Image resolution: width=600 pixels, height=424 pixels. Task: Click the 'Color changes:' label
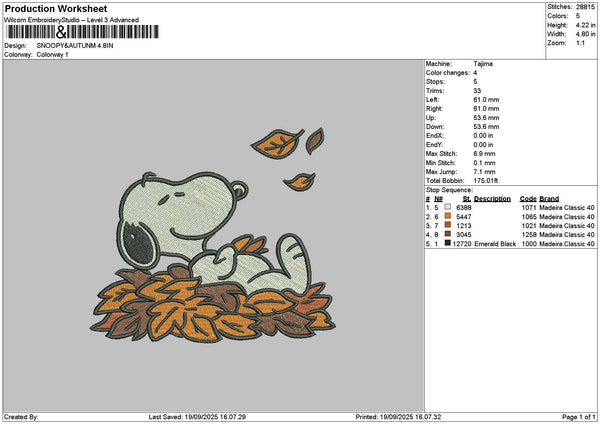(x=448, y=73)
